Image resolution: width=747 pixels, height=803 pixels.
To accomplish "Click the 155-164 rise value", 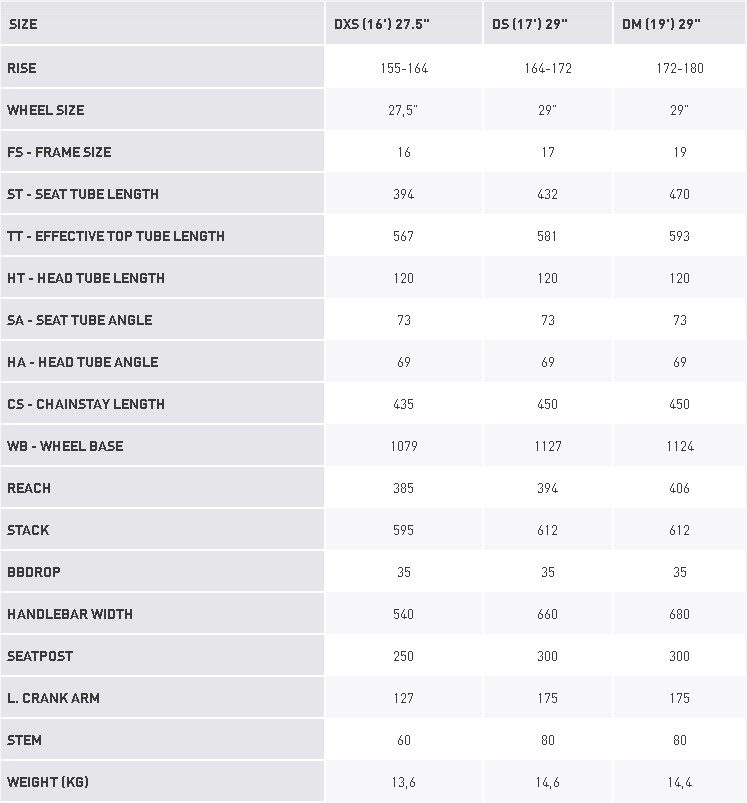I will coord(404,68).
